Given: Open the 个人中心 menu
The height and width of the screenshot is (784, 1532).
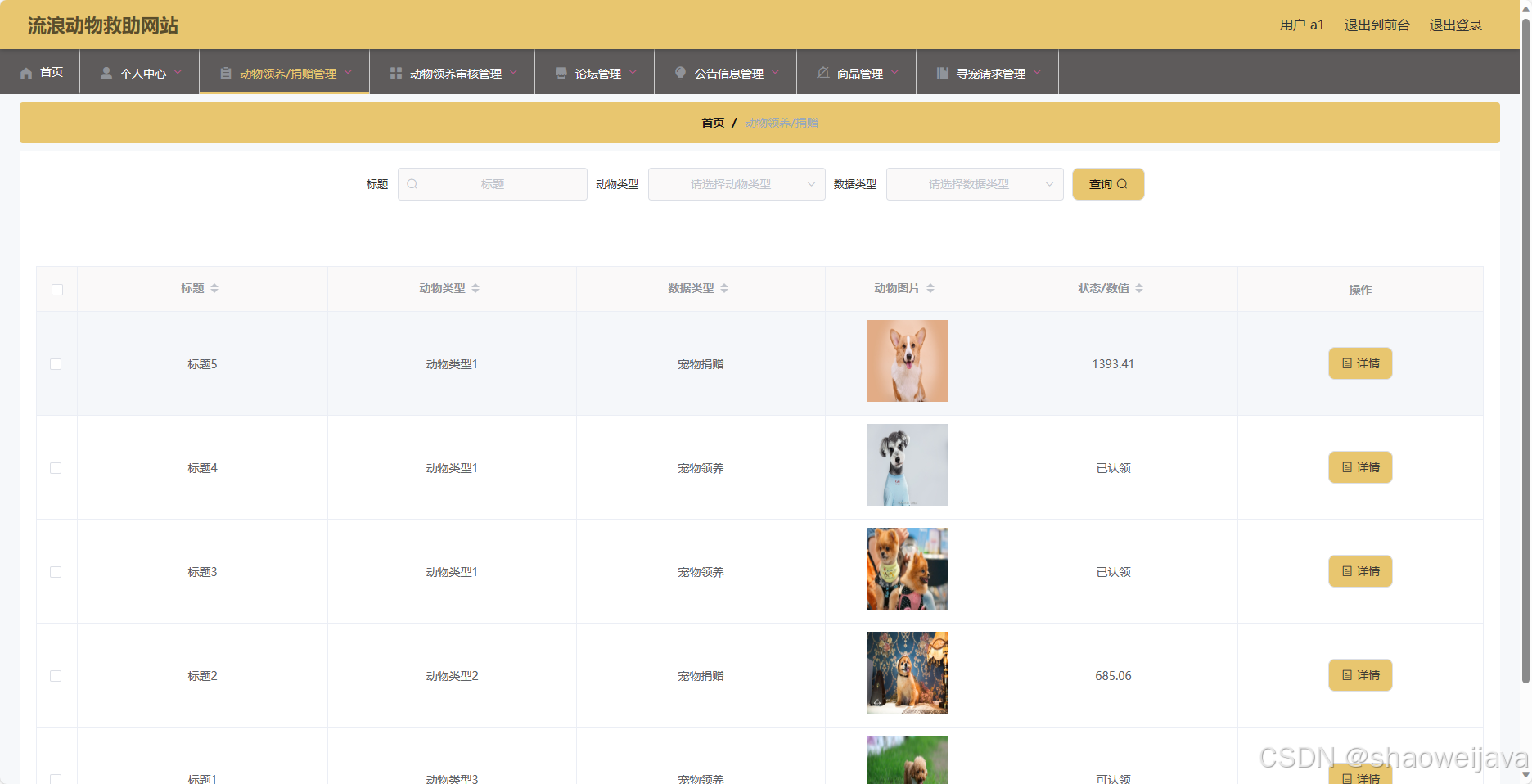Looking at the screenshot, I should (140, 72).
